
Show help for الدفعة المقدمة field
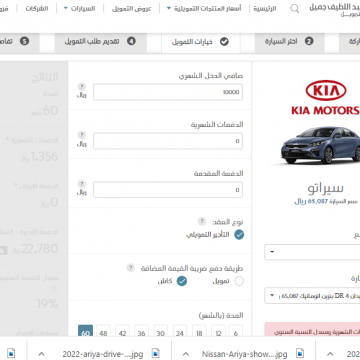(x=82, y=184)
